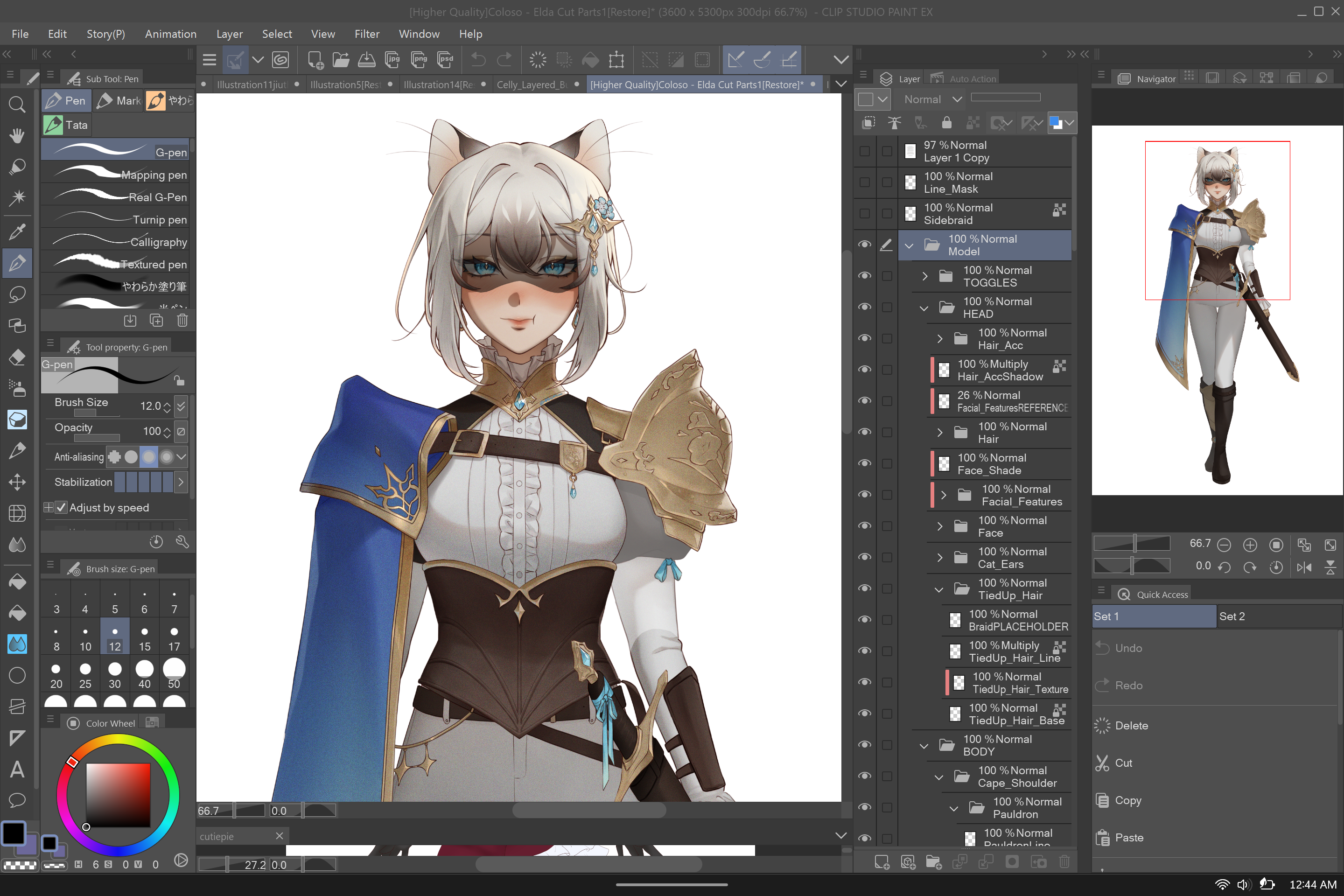Click the Clip Studio launcher icon

pyautogui.click(x=280, y=59)
